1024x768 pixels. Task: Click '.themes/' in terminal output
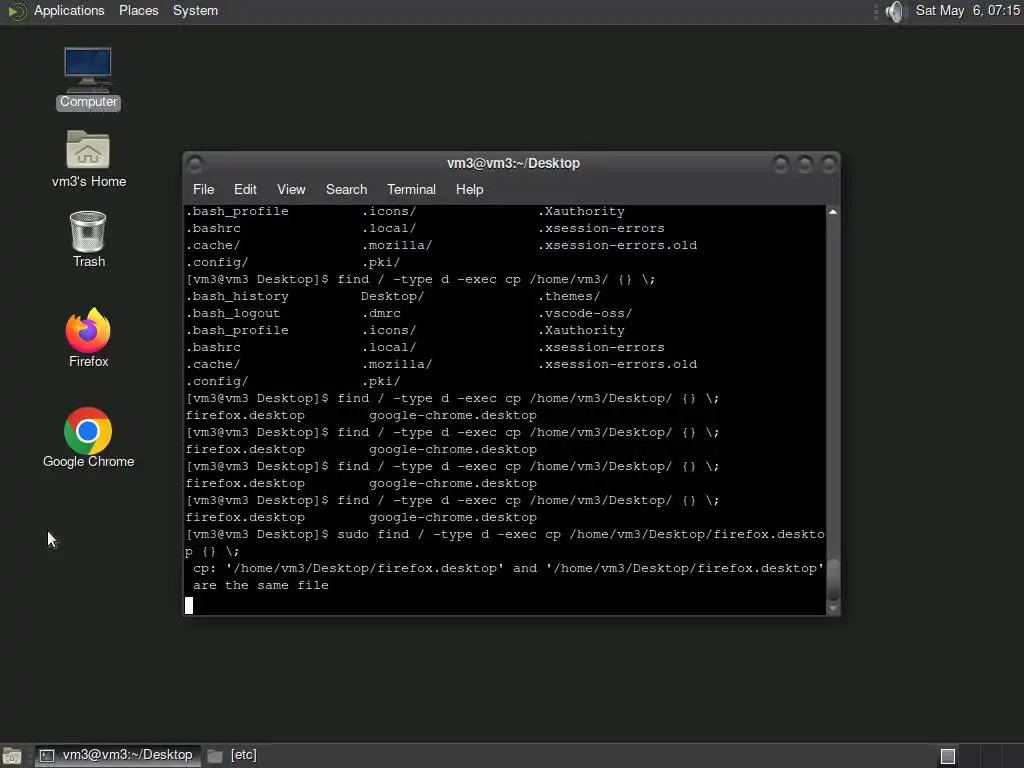coord(569,296)
